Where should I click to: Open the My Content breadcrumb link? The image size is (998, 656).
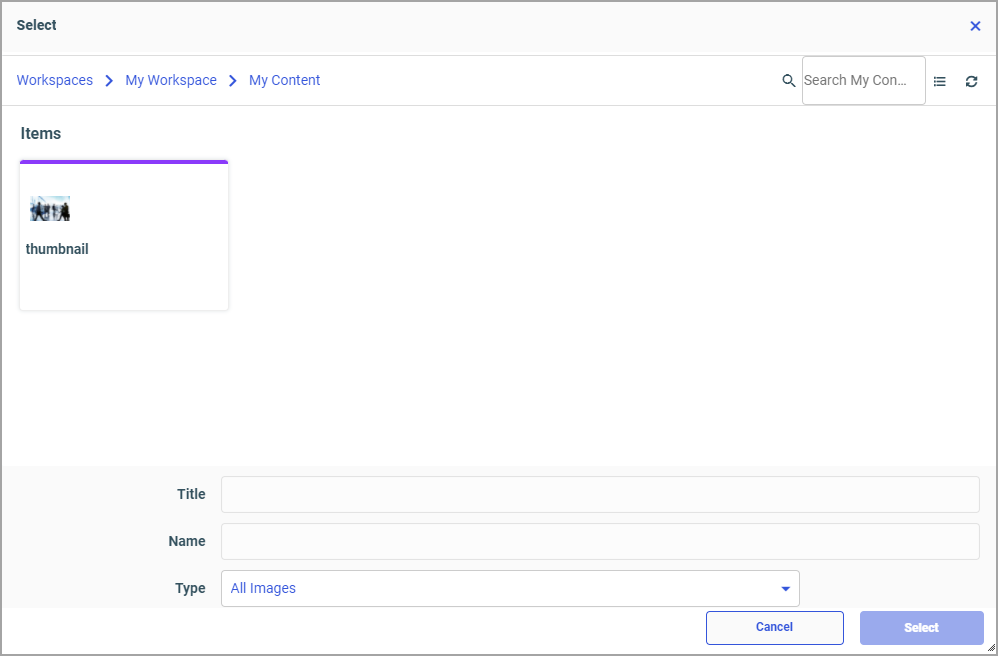click(284, 80)
